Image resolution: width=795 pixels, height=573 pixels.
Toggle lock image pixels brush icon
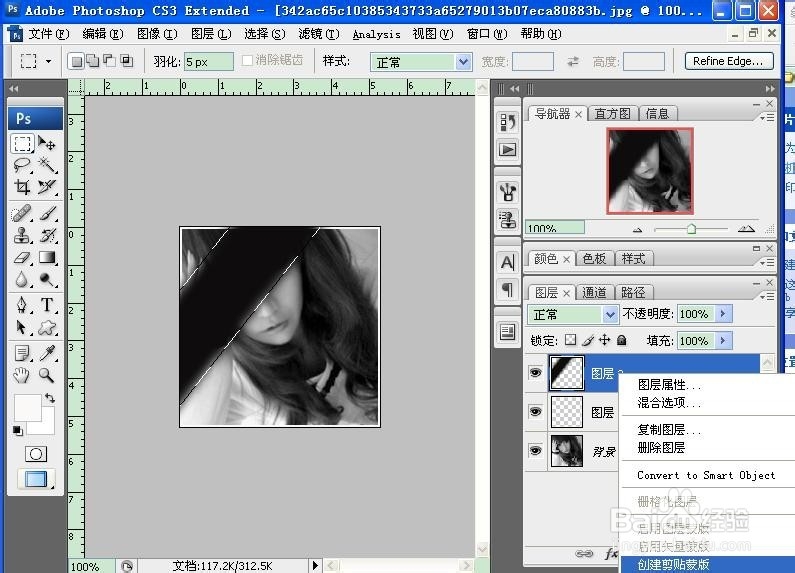588,340
